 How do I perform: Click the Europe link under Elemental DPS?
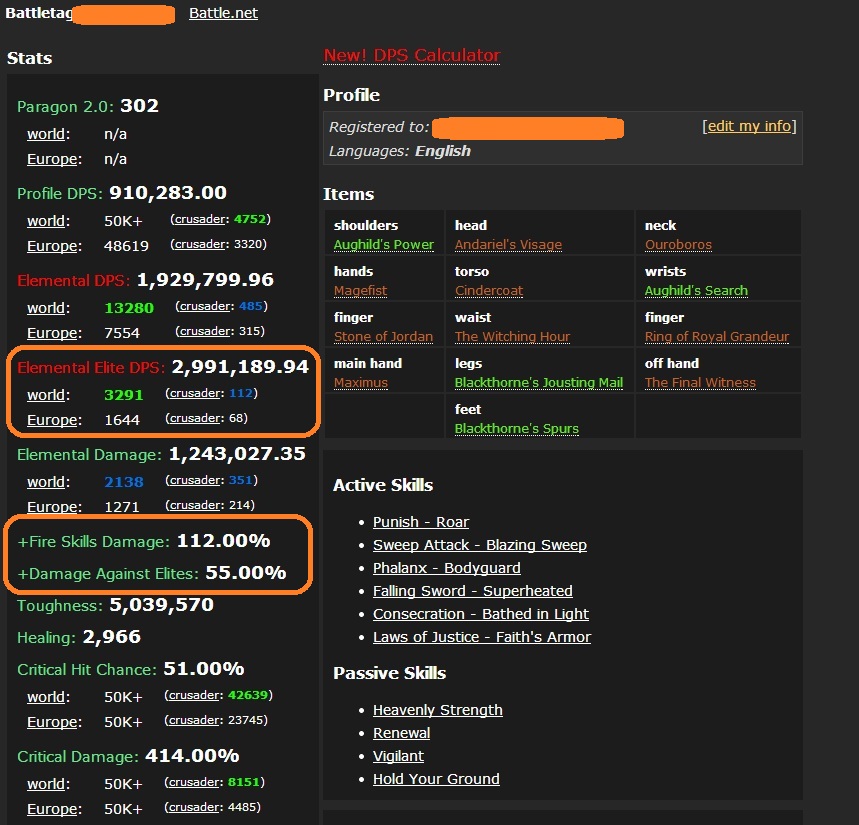pos(52,334)
